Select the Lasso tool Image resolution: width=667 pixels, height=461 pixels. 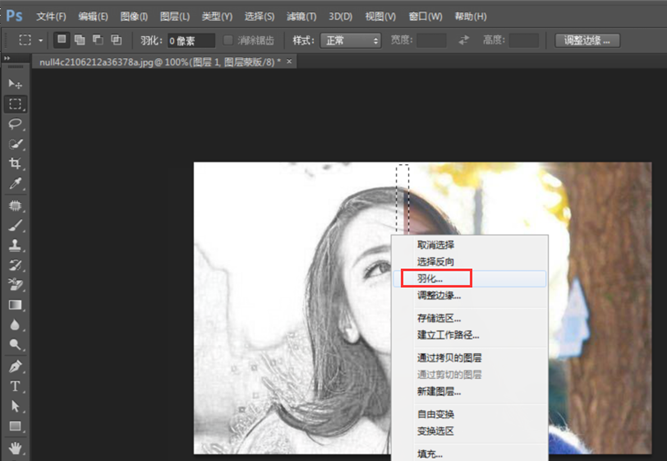click(15, 124)
